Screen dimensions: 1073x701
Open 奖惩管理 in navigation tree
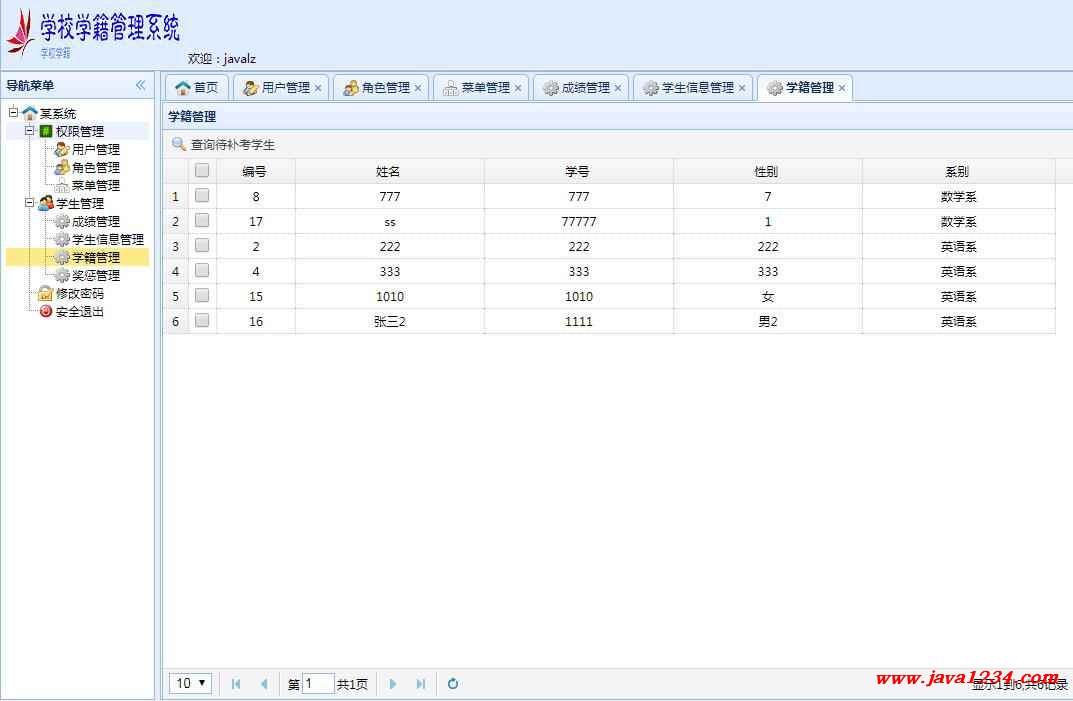click(x=95, y=276)
